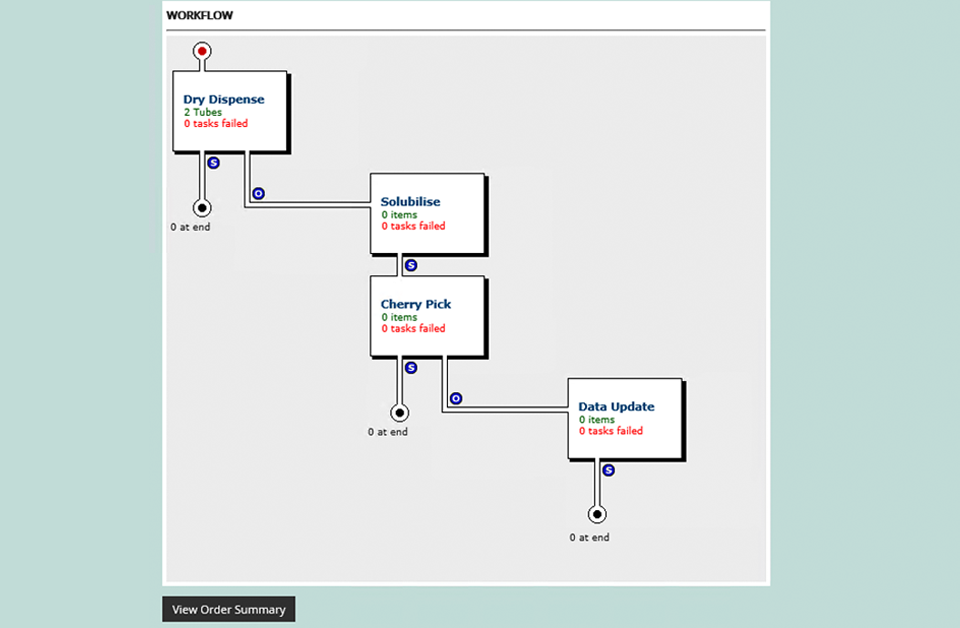The image size is (960, 628).
Task: Click the View Order Summary button
Action: 228,609
